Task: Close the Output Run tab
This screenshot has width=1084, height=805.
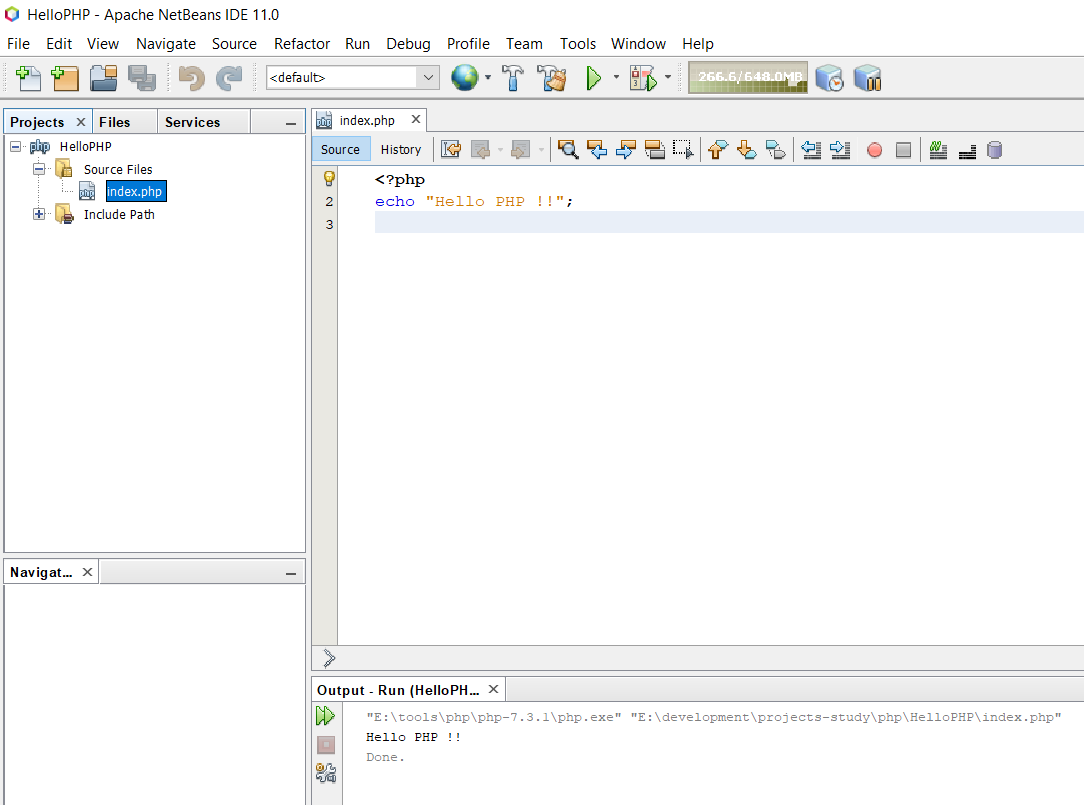Action: [x=494, y=690]
